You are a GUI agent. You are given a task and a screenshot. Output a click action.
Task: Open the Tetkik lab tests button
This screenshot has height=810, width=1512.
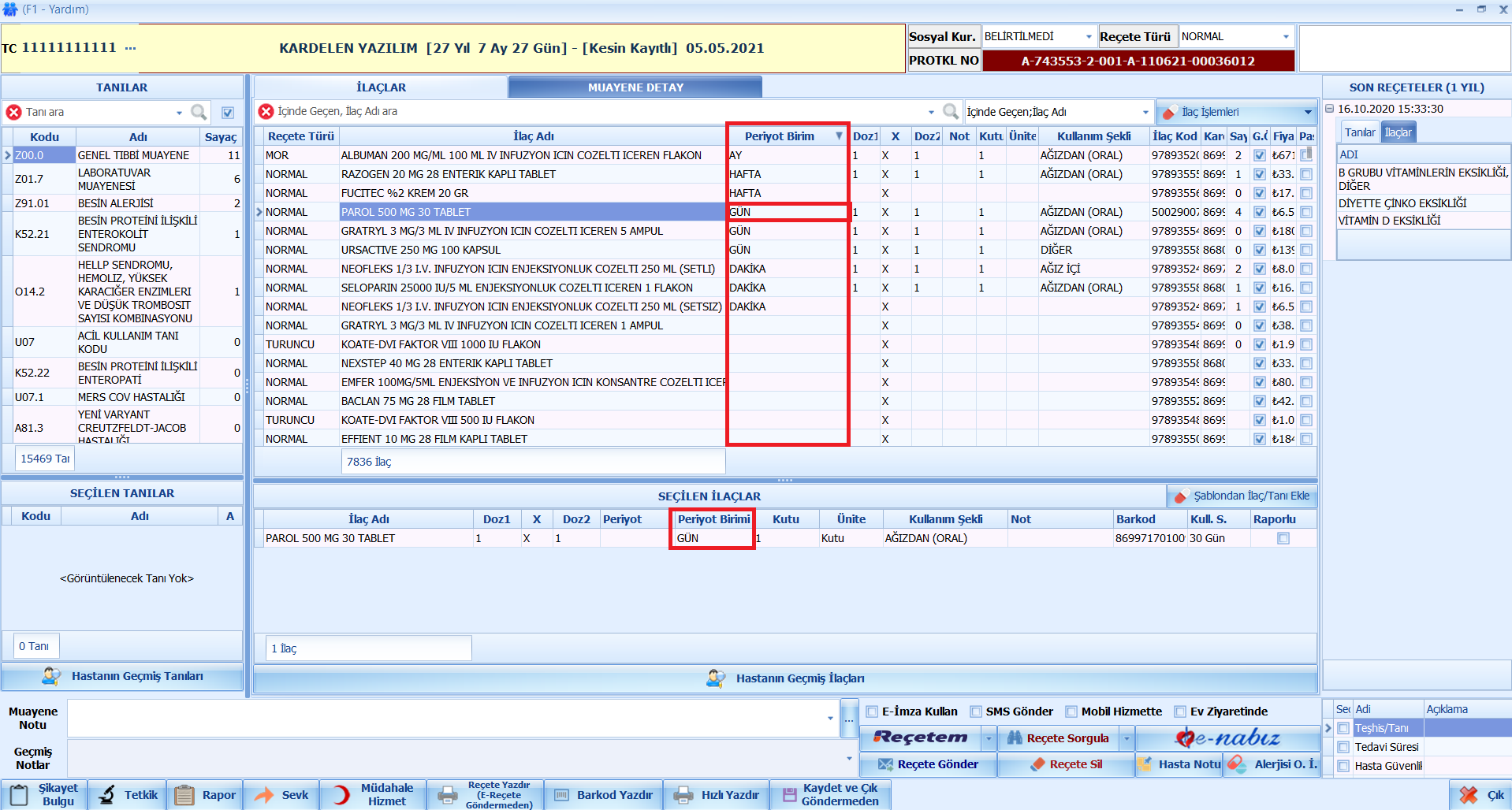(128, 795)
